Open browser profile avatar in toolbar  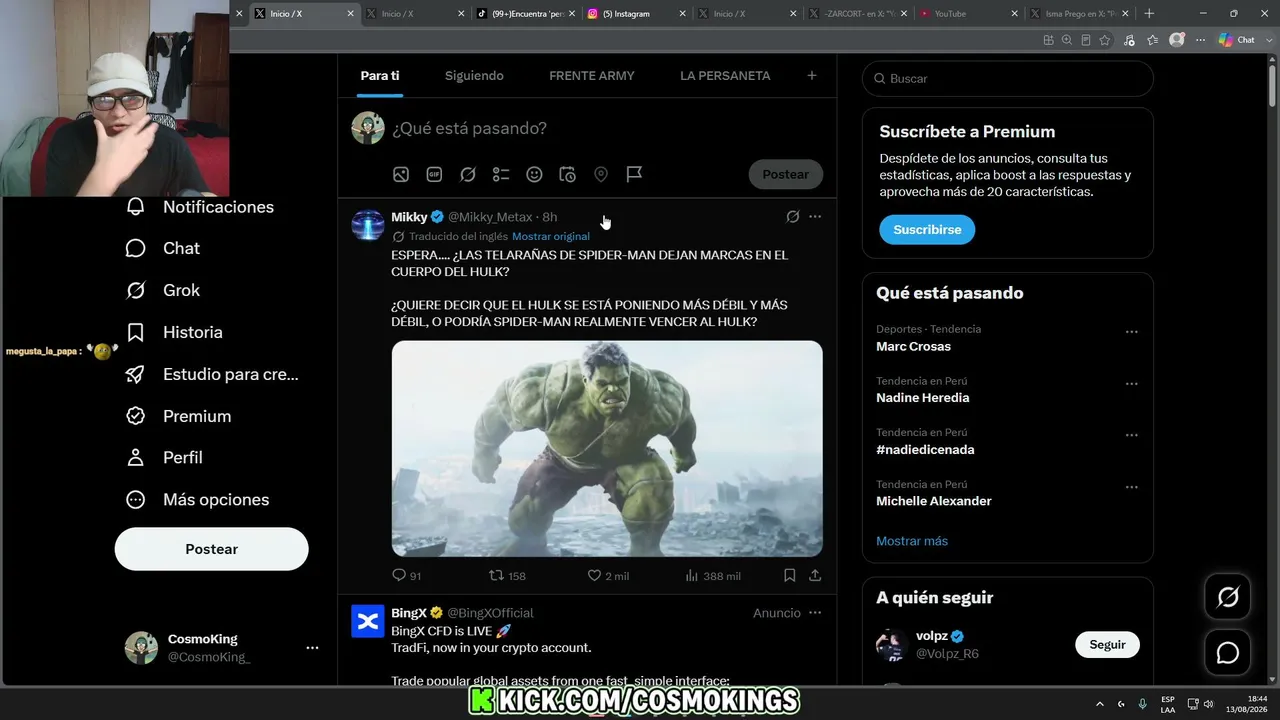point(1177,40)
